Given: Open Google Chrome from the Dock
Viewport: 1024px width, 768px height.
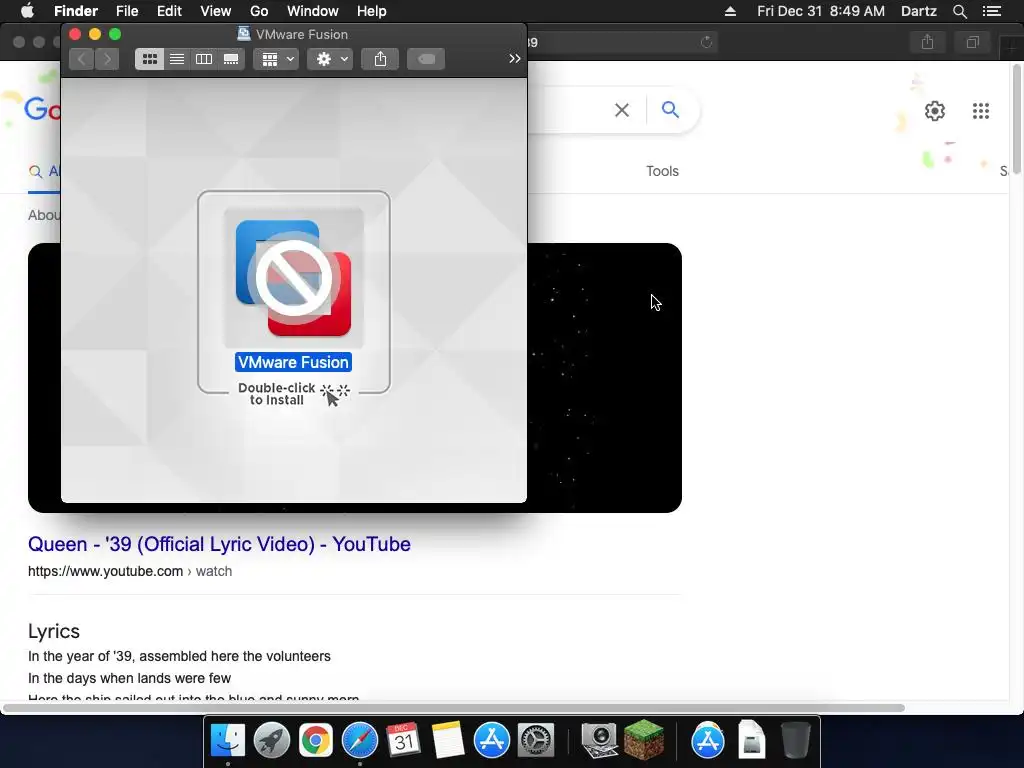Looking at the screenshot, I should (315, 741).
